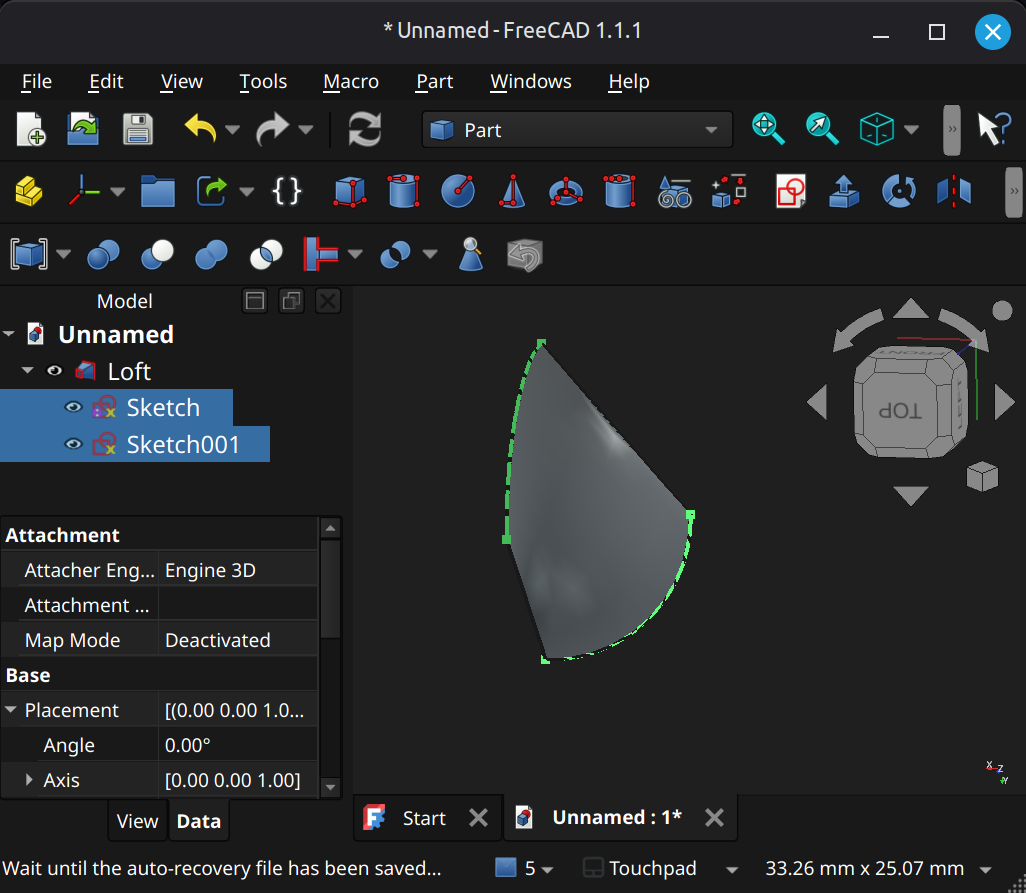
Task: Refresh the document with the recompute icon
Action: coord(364,129)
